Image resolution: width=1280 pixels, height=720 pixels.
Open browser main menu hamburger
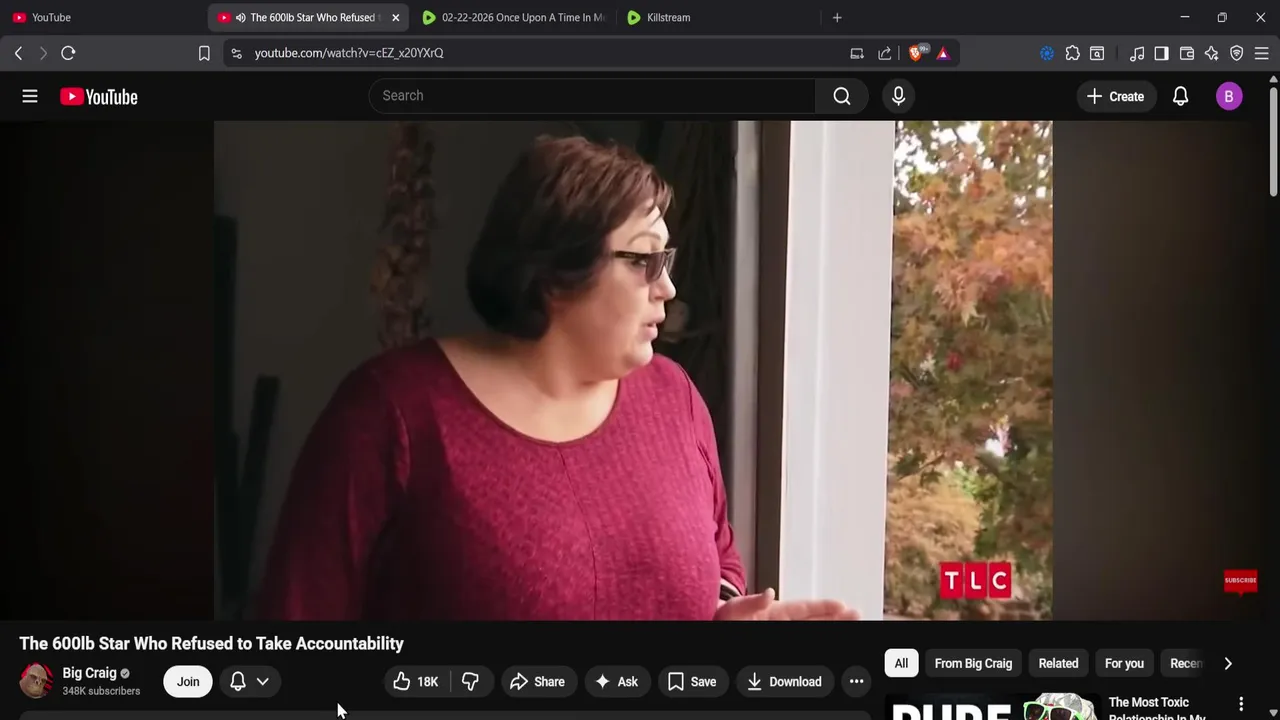[x=1262, y=53]
